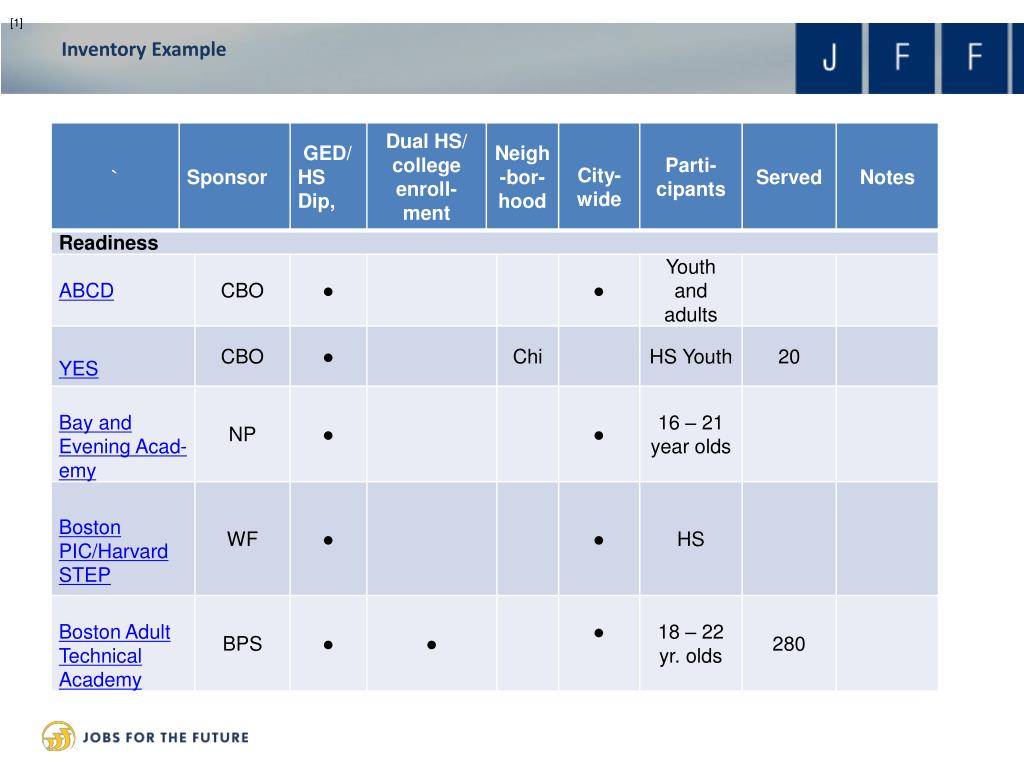The width and height of the screenshot is (1024, 768).
Task: Select the City-wide column header
Action: [x=599, y=176]
